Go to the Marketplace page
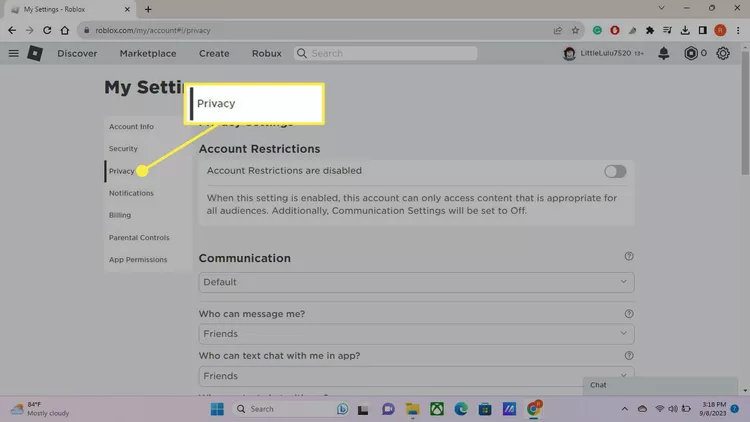The width and height of the screenshot is (750, 422). point(148,53)
